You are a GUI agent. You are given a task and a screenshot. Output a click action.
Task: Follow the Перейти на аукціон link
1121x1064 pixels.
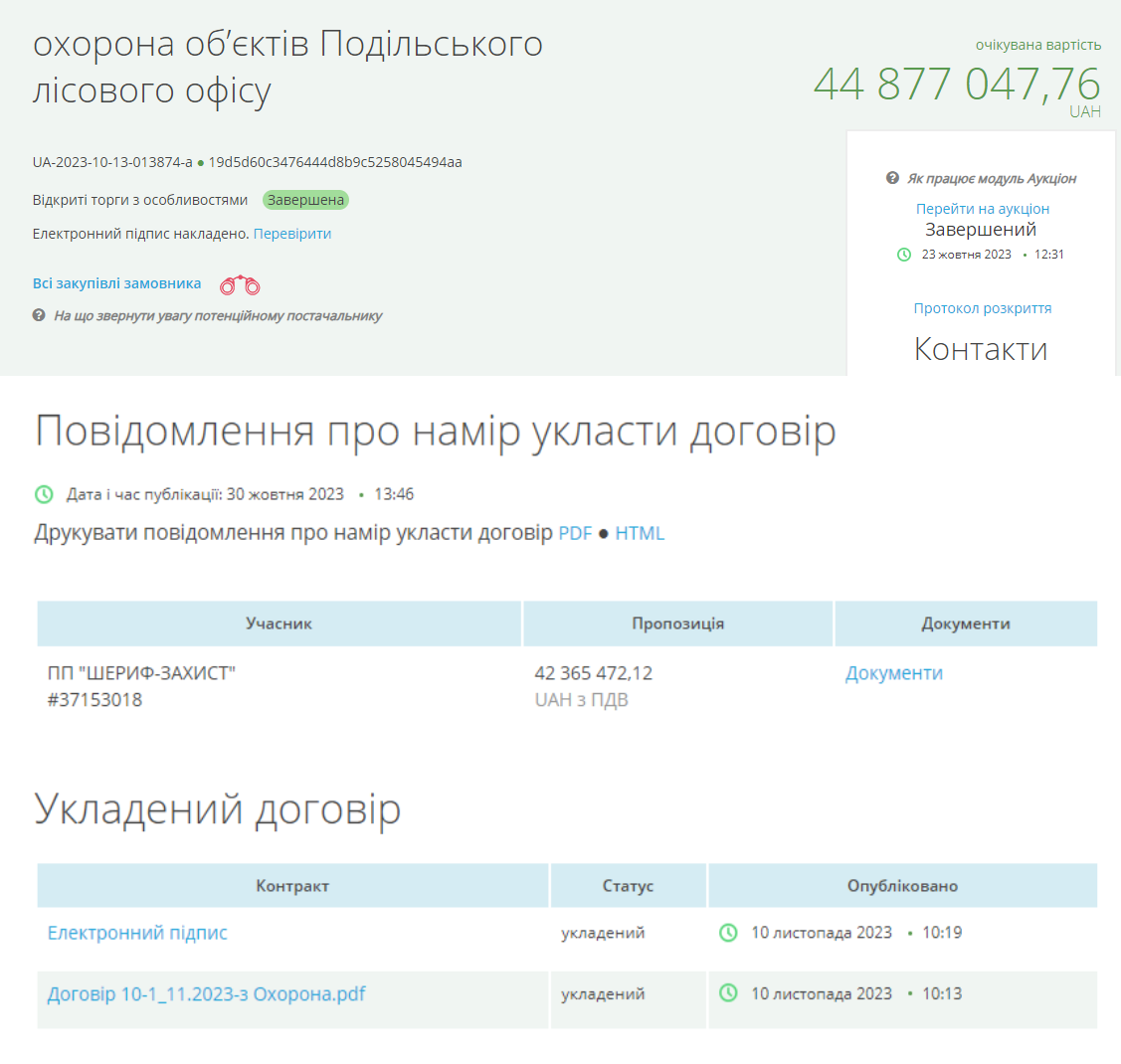pos(983,209)
